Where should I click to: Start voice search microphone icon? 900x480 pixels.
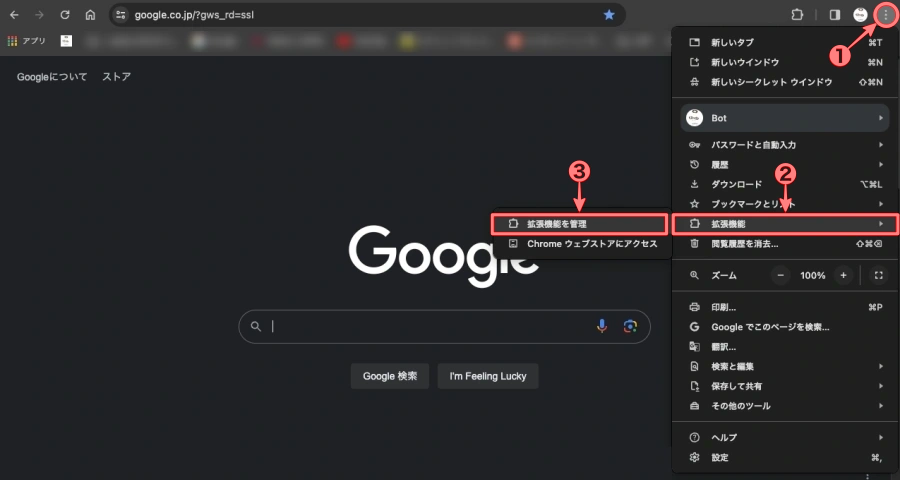(x=602, y=326)
